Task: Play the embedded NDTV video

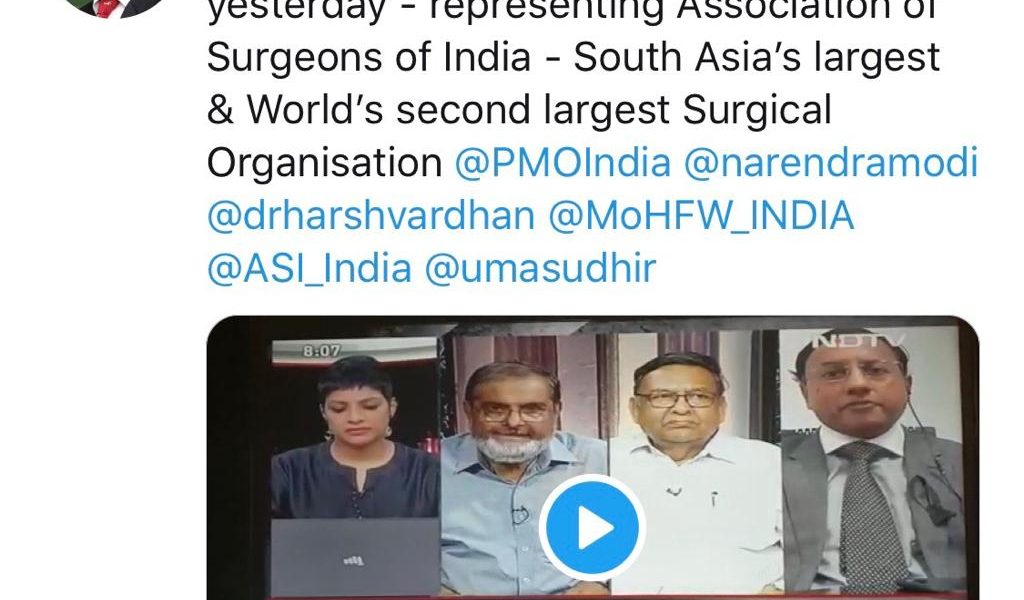Action: coord(592,528)
